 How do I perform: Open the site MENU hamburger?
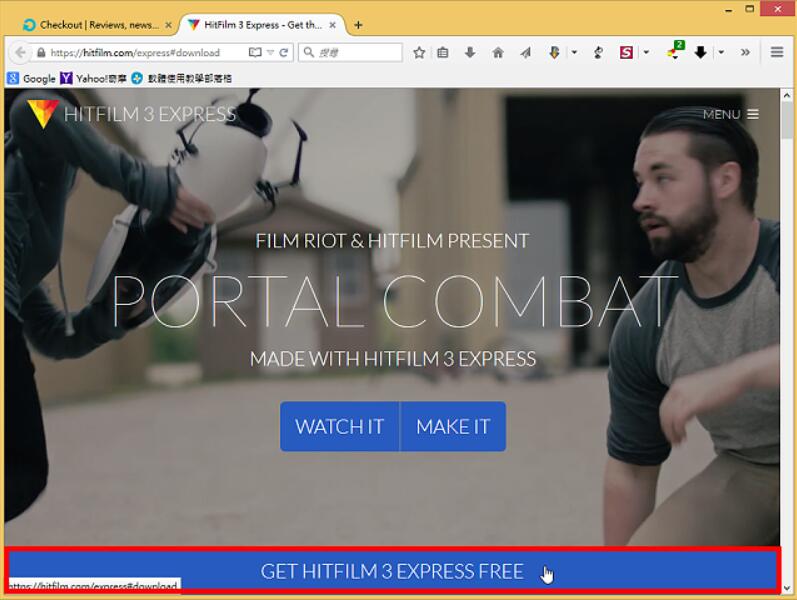(x=730, y=114)
